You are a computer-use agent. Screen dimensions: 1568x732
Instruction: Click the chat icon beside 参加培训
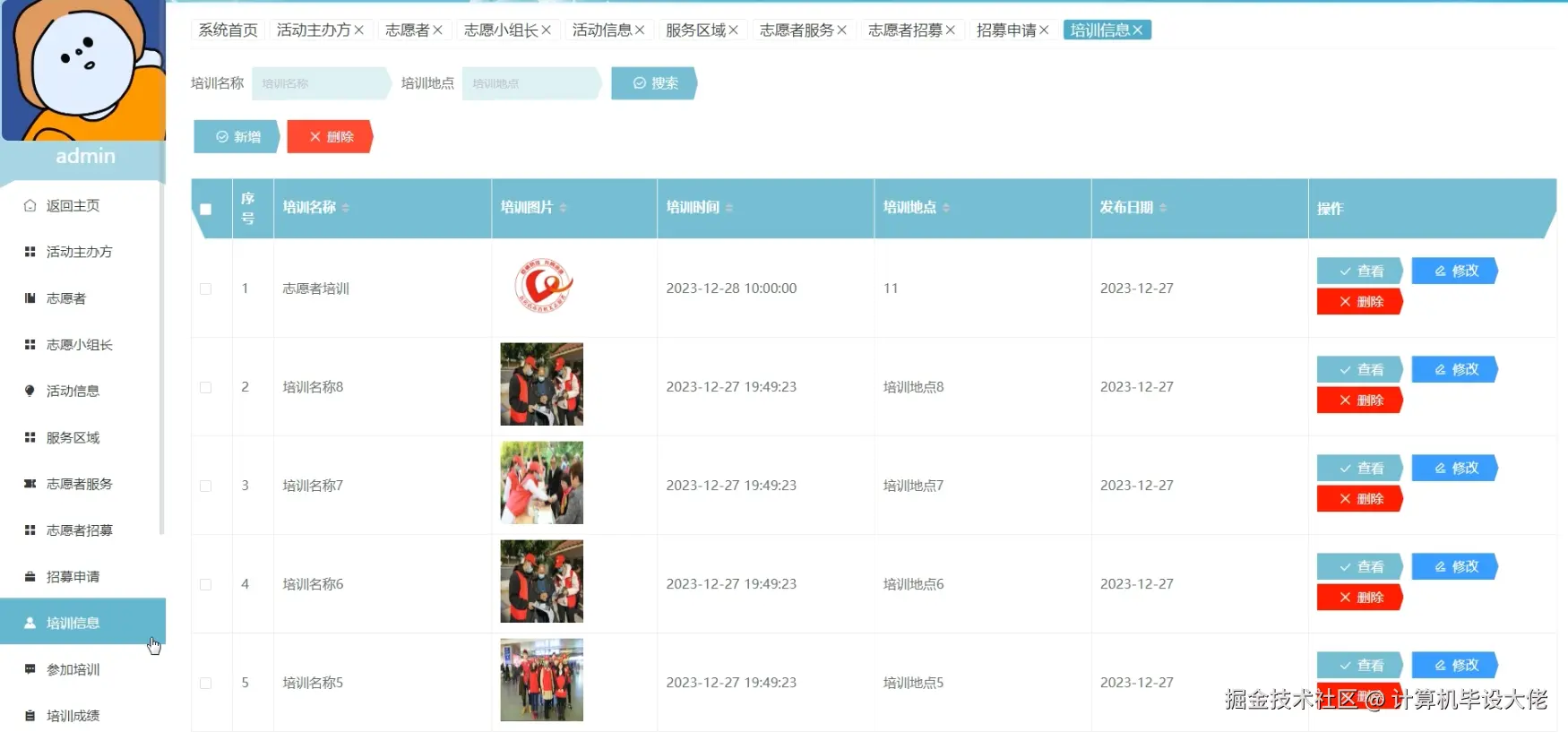[30, 669]
